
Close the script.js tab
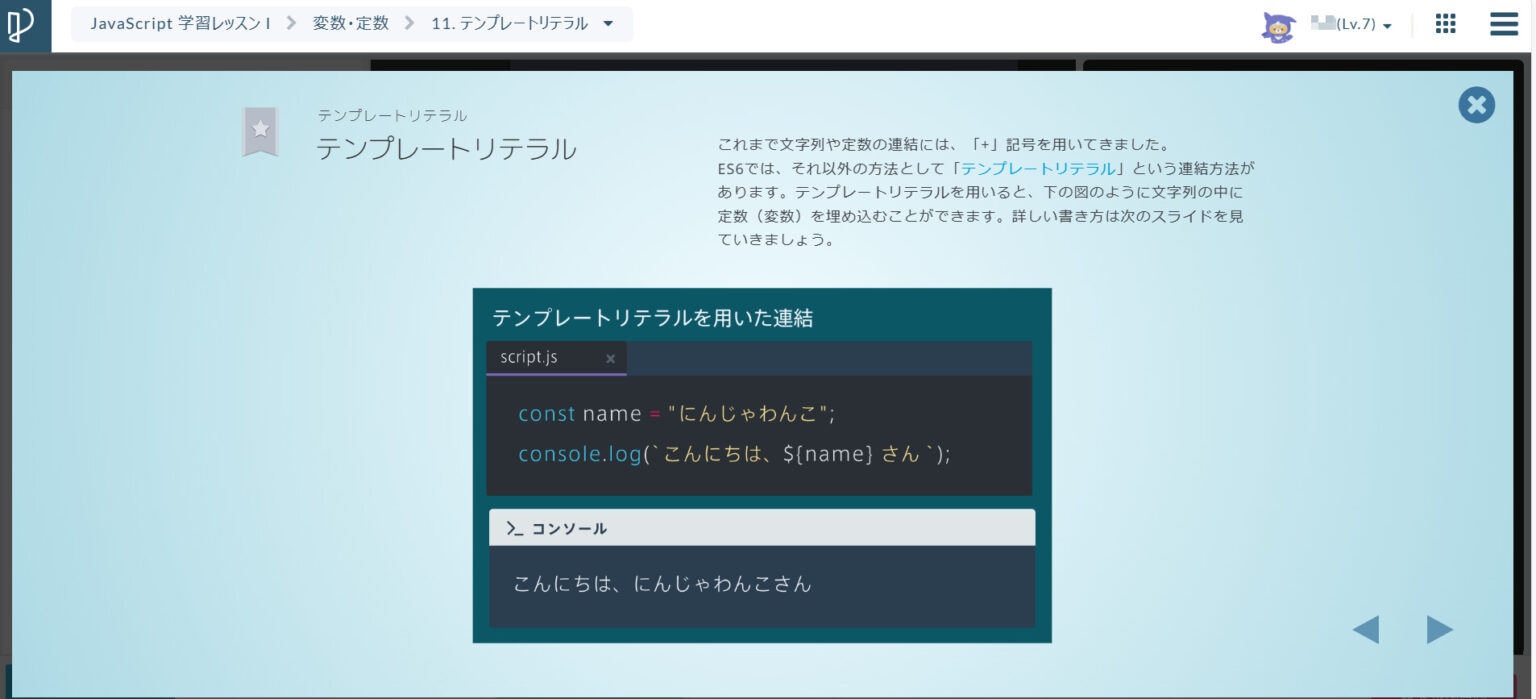point(610,358)
